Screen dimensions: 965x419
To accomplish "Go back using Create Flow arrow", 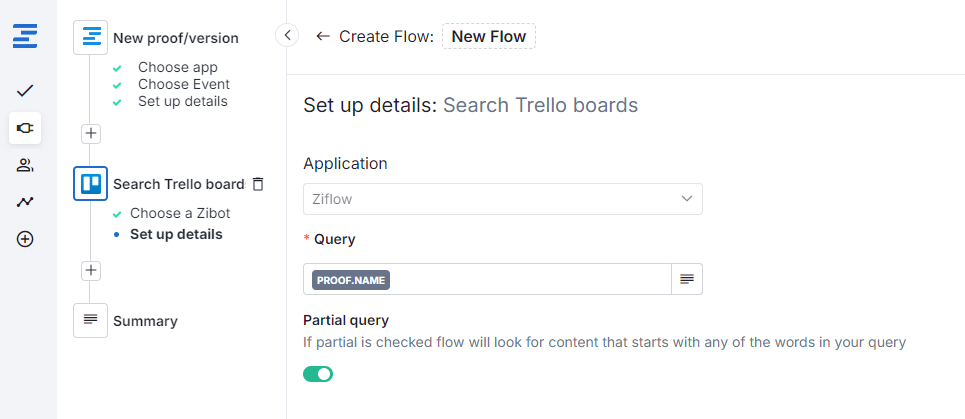I will coord(322,36).
